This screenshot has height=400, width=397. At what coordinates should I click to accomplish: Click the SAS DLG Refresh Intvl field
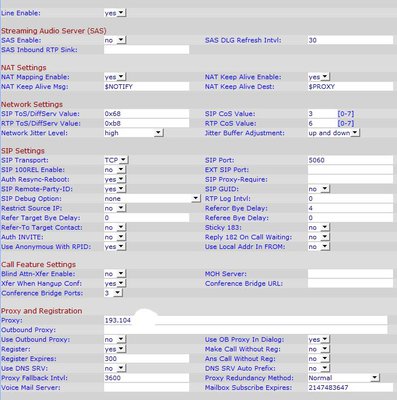350,40
